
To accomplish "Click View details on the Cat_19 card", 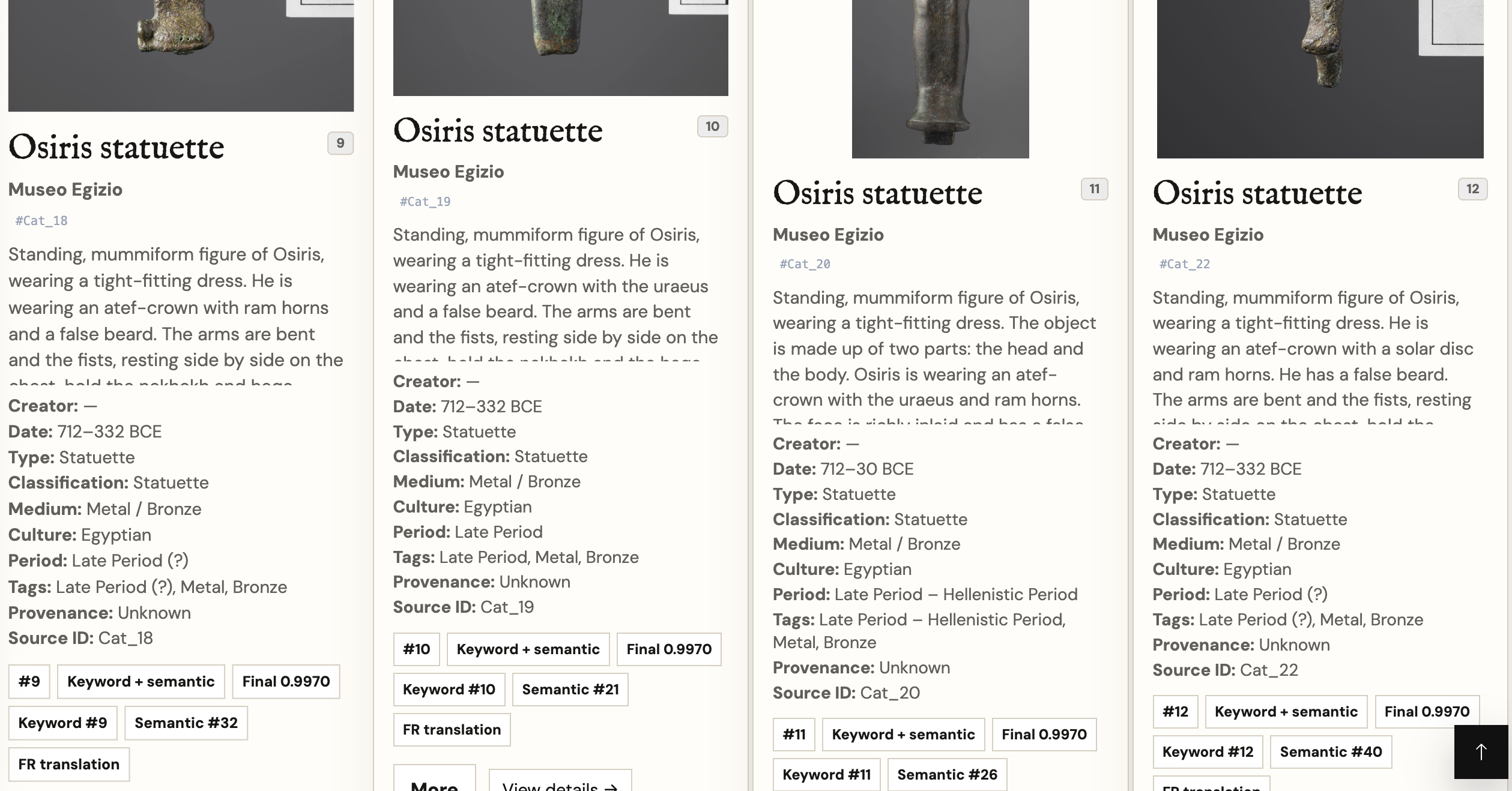I will 560,781.
